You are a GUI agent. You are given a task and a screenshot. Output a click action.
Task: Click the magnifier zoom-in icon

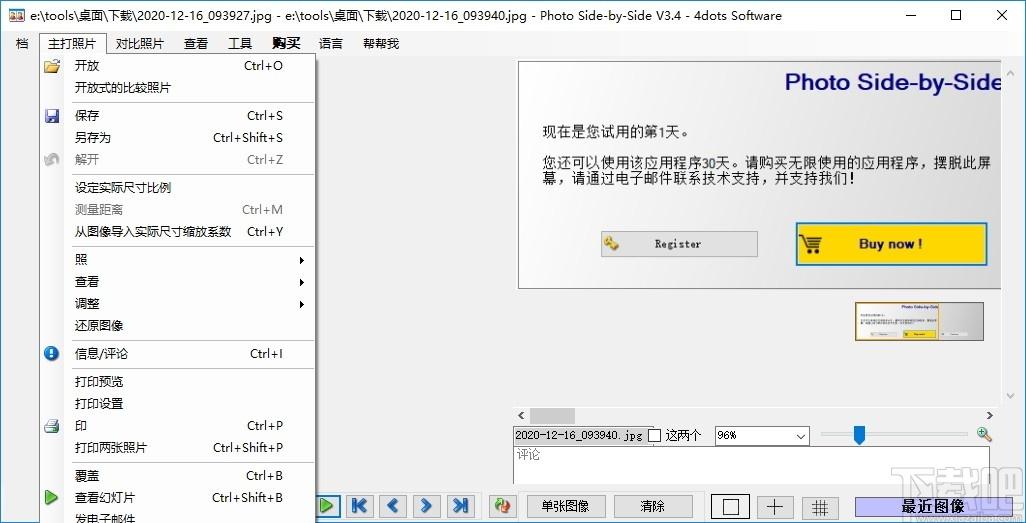(x=984, y=434)
